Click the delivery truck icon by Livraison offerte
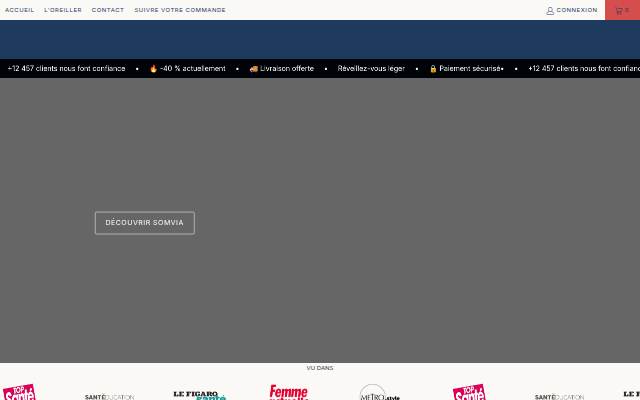Viewport: 640px width, 400px height. click(x=253, y=69)
